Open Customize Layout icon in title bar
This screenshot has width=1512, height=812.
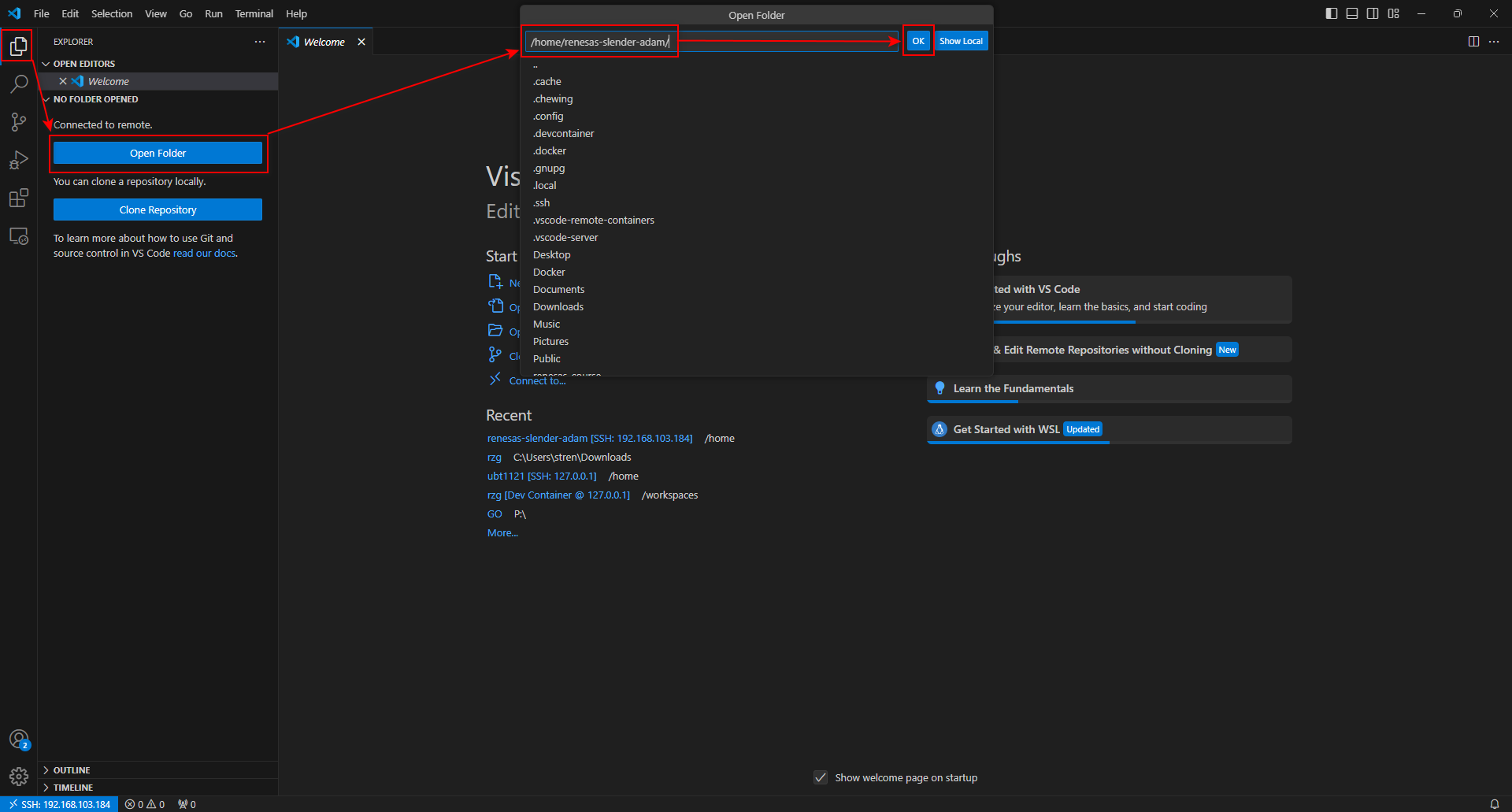point(1394,13)
